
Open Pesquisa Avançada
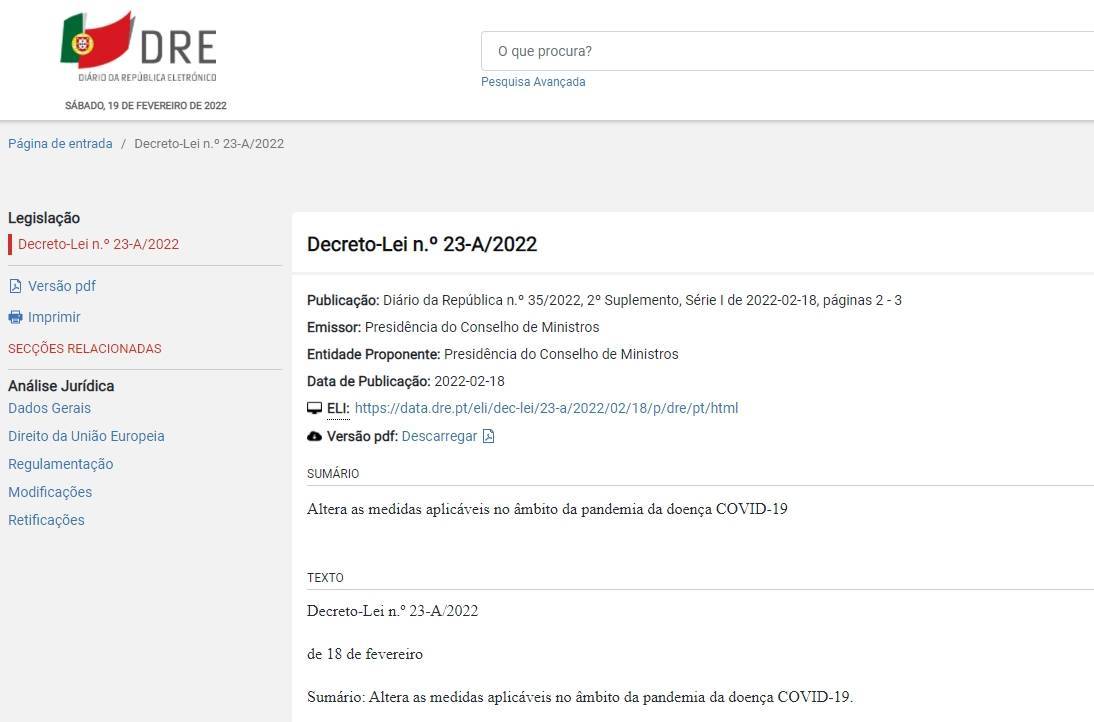tap(533, 82)
